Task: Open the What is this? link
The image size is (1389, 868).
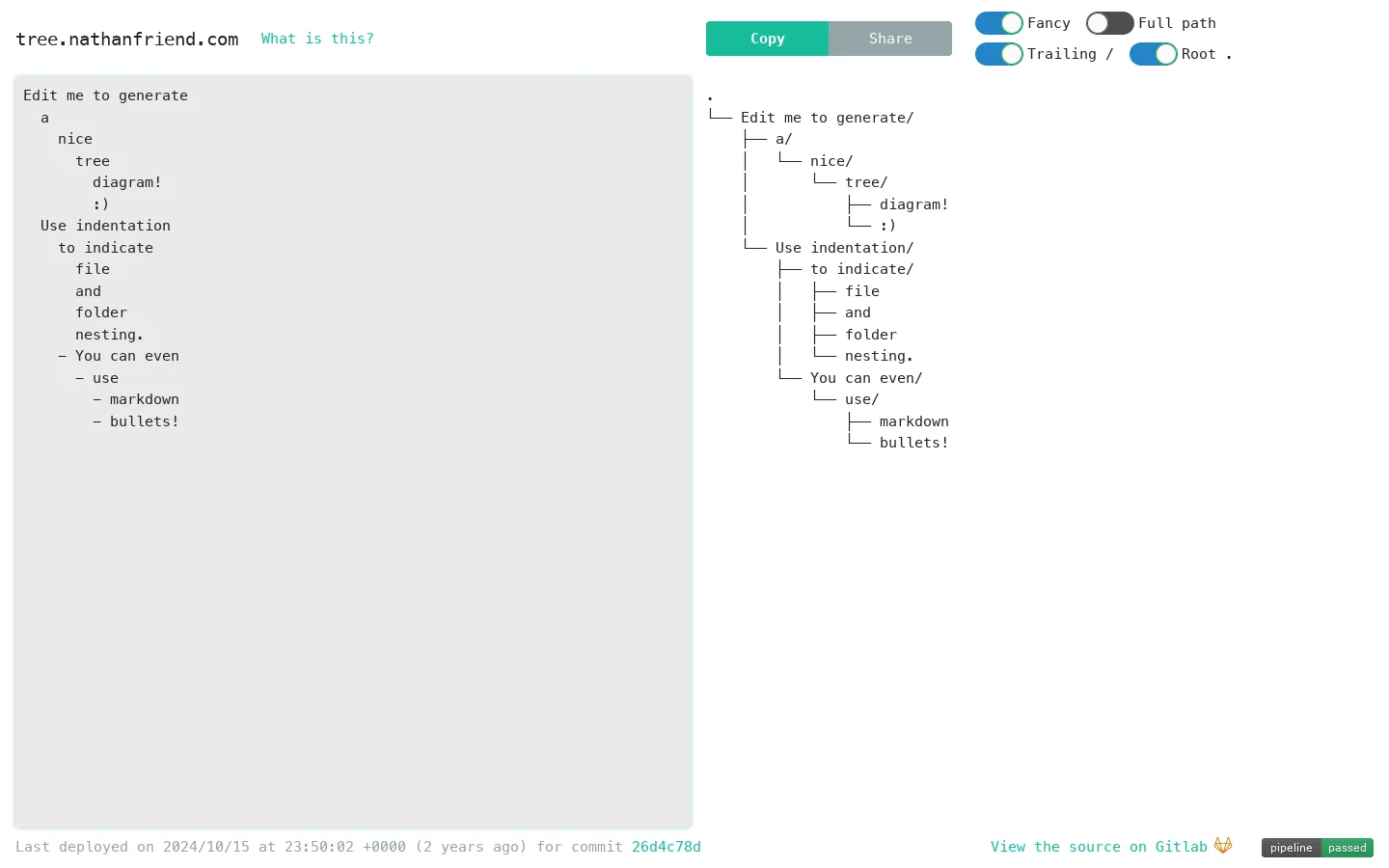Action: coord(317,39)
